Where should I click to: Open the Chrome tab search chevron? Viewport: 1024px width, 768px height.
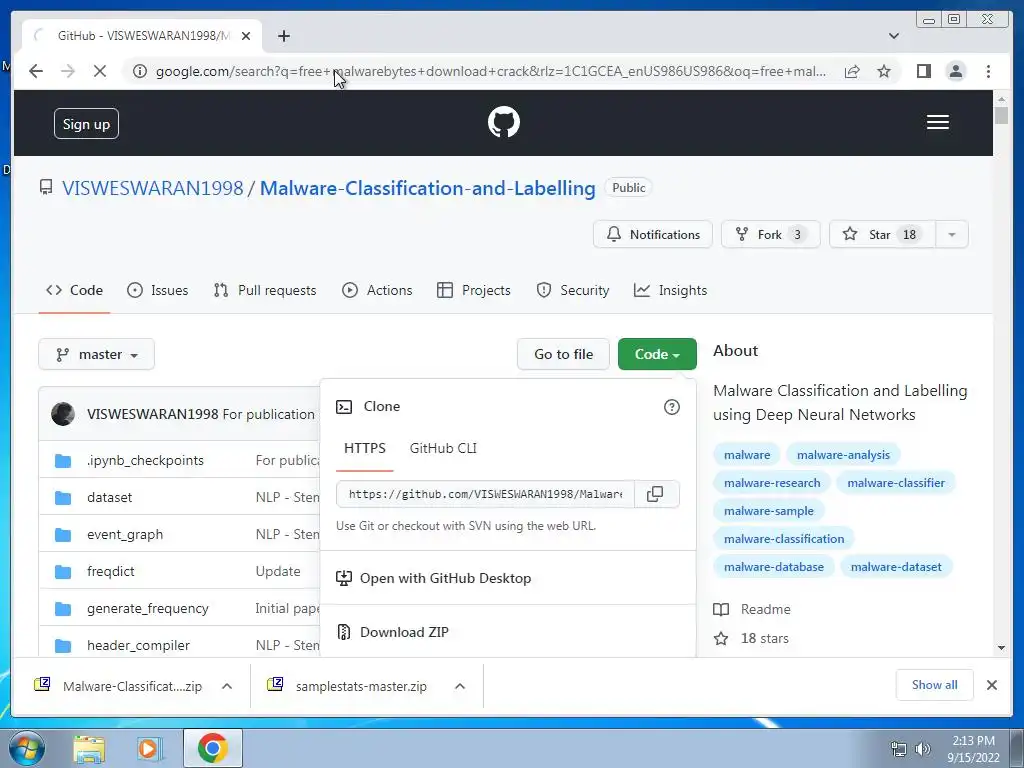point(894,36)
